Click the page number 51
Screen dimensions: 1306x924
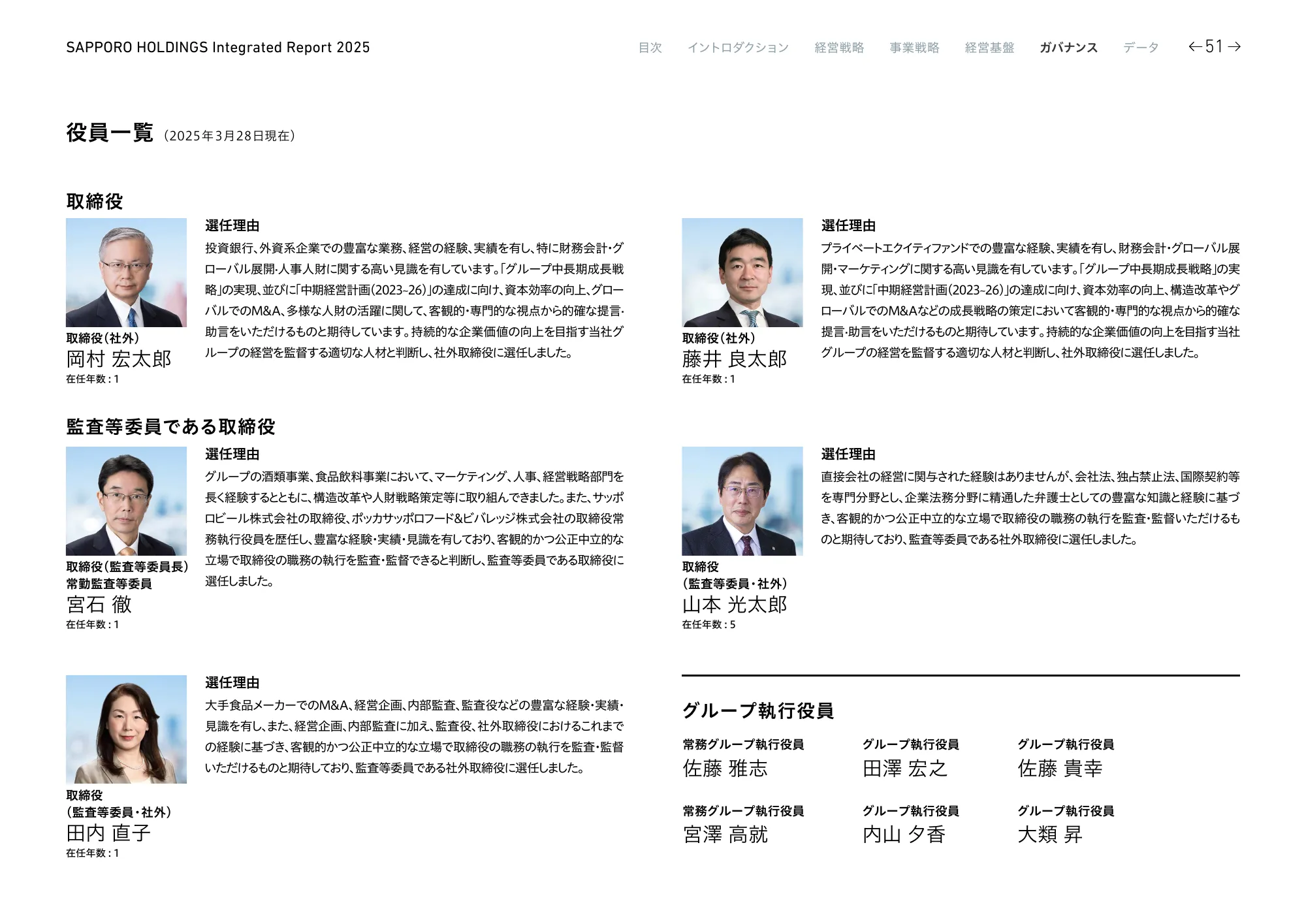click(1214, 46)
